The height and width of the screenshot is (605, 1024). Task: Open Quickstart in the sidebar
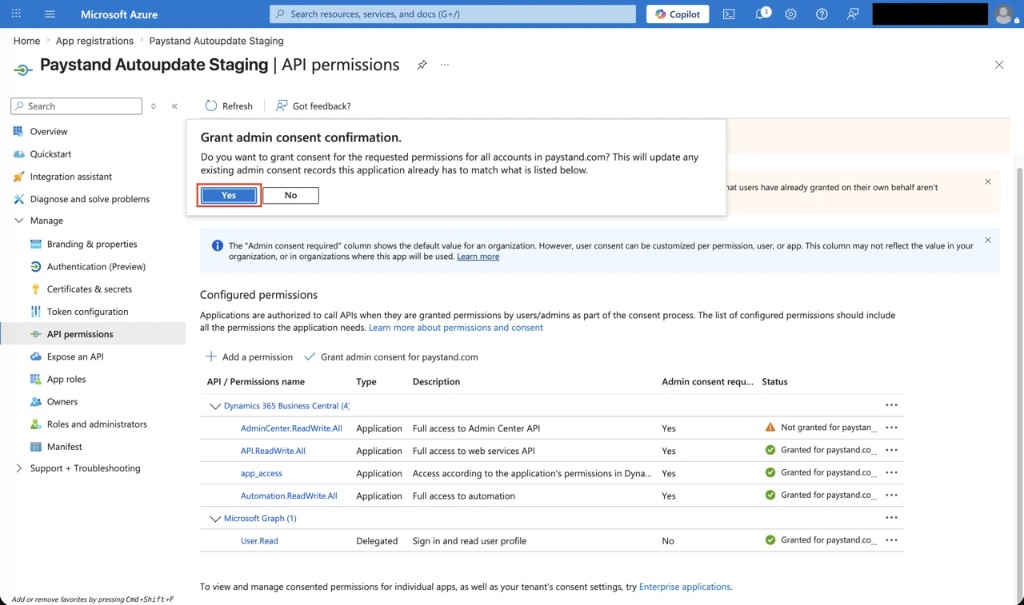(x=50, y=154)
